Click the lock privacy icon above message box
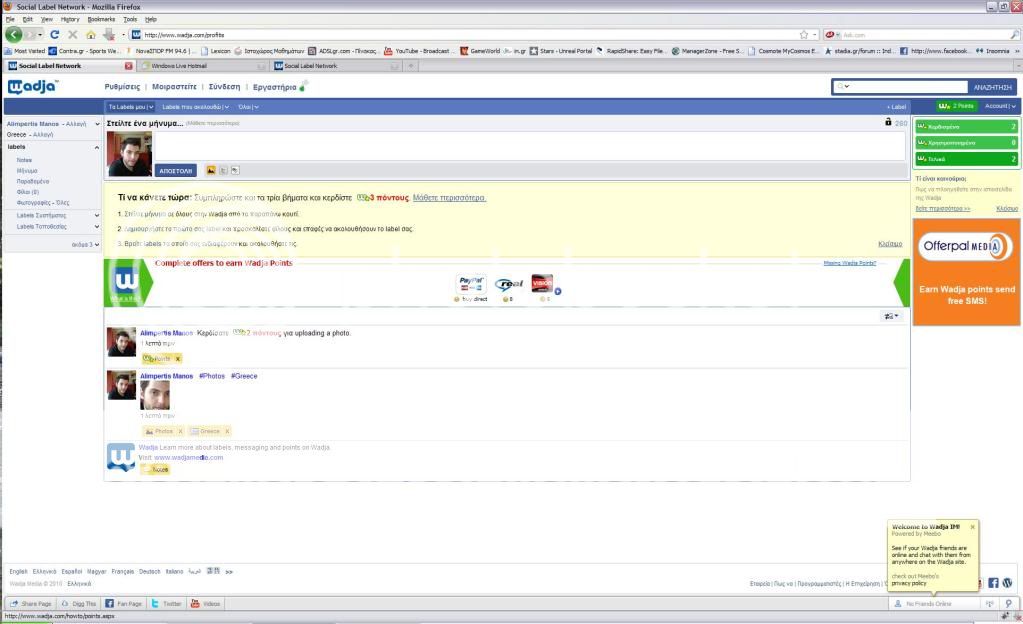This screenshot has height=624, width=1023. click(x=887, y=123)
